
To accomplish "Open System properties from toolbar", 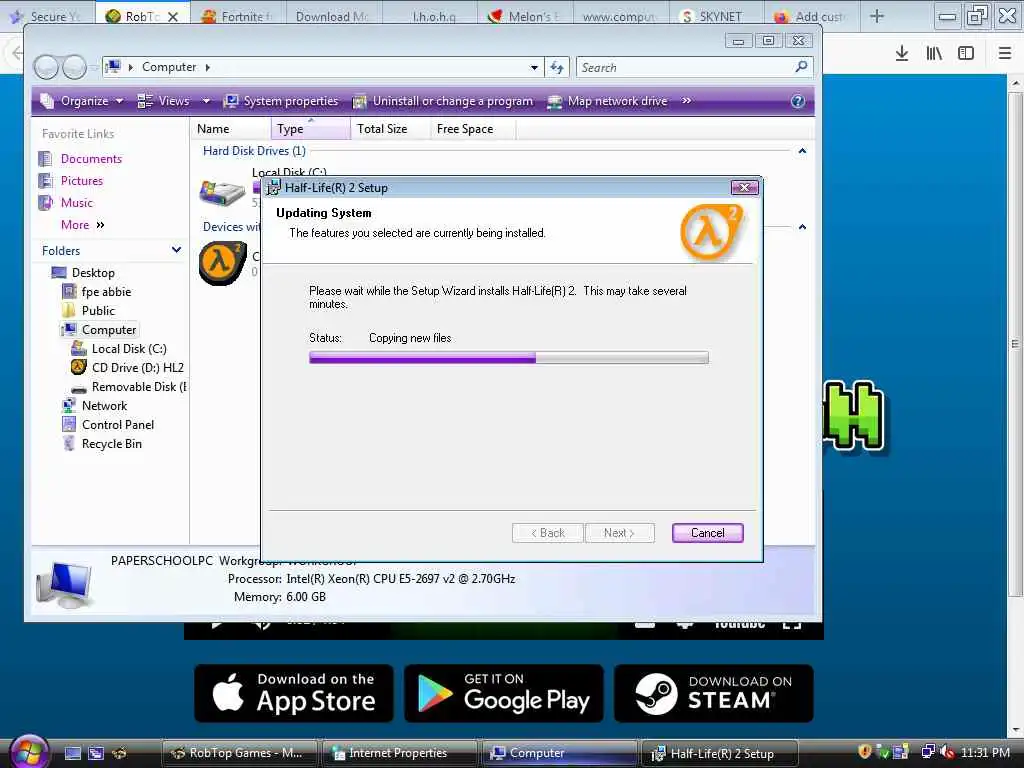I will 281,101.
